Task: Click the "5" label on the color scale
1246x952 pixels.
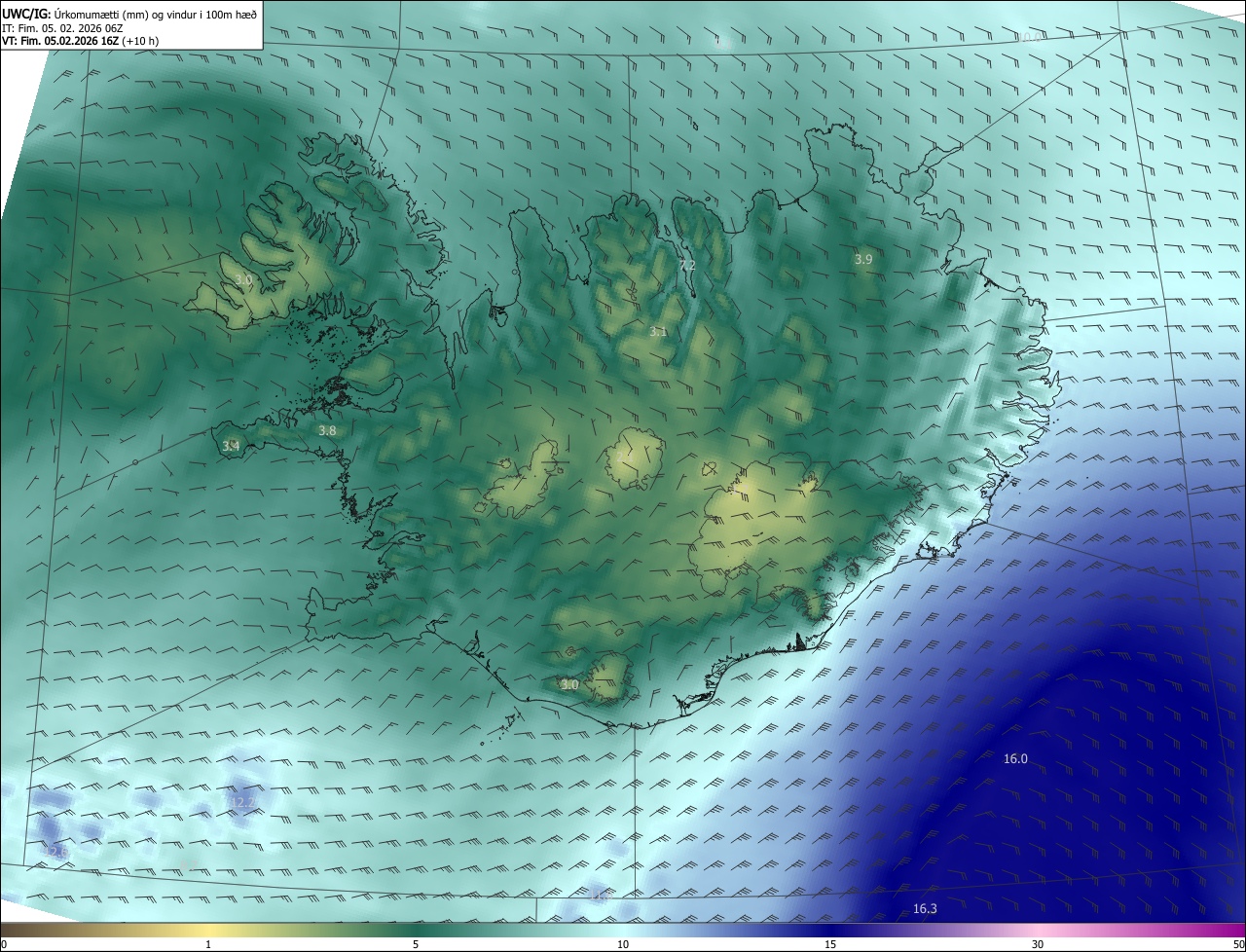Action: (x=416, y=944)
